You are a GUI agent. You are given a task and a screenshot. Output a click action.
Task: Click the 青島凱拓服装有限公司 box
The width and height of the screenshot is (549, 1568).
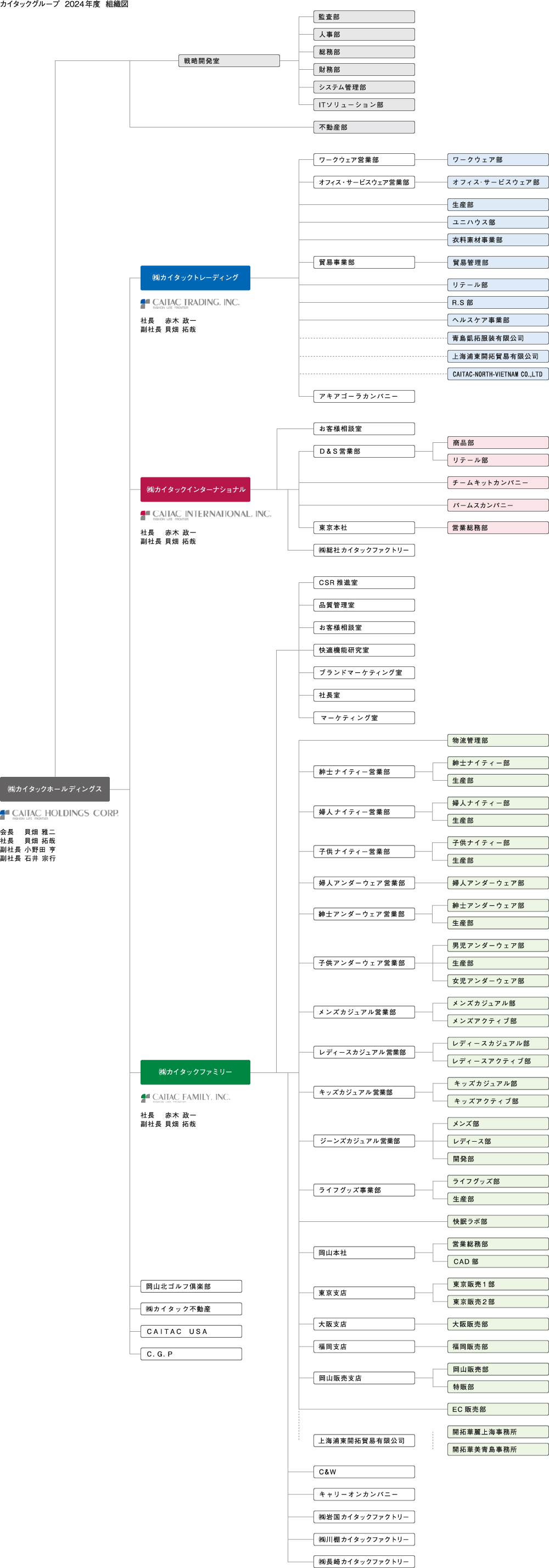tap(498, 338)
